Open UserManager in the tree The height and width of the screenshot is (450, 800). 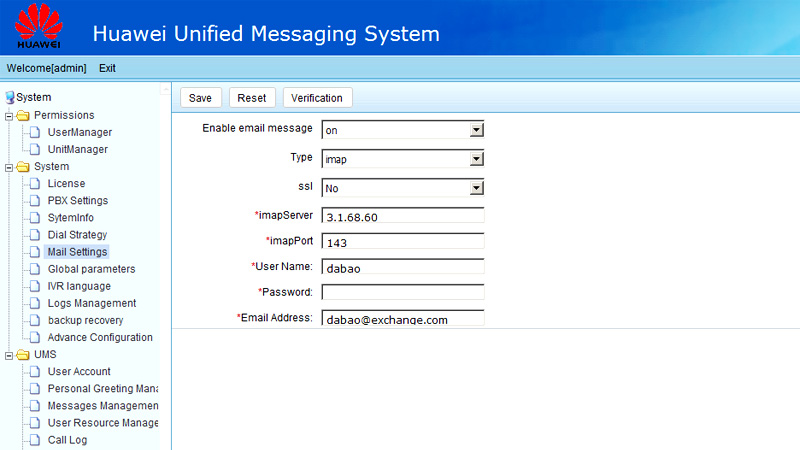pyautogui.click(x=80, y=132)
